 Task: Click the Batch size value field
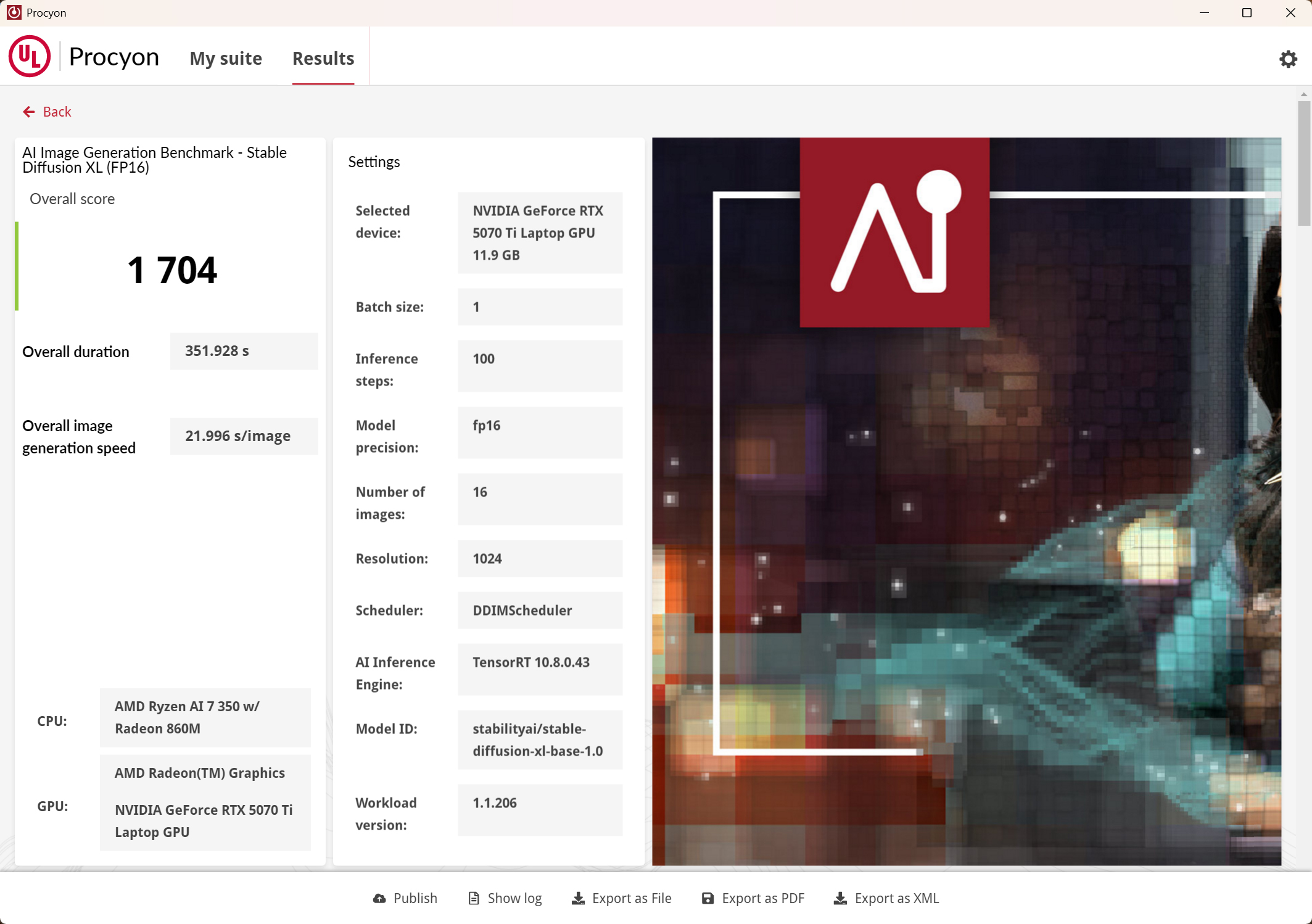pos(540,307)
